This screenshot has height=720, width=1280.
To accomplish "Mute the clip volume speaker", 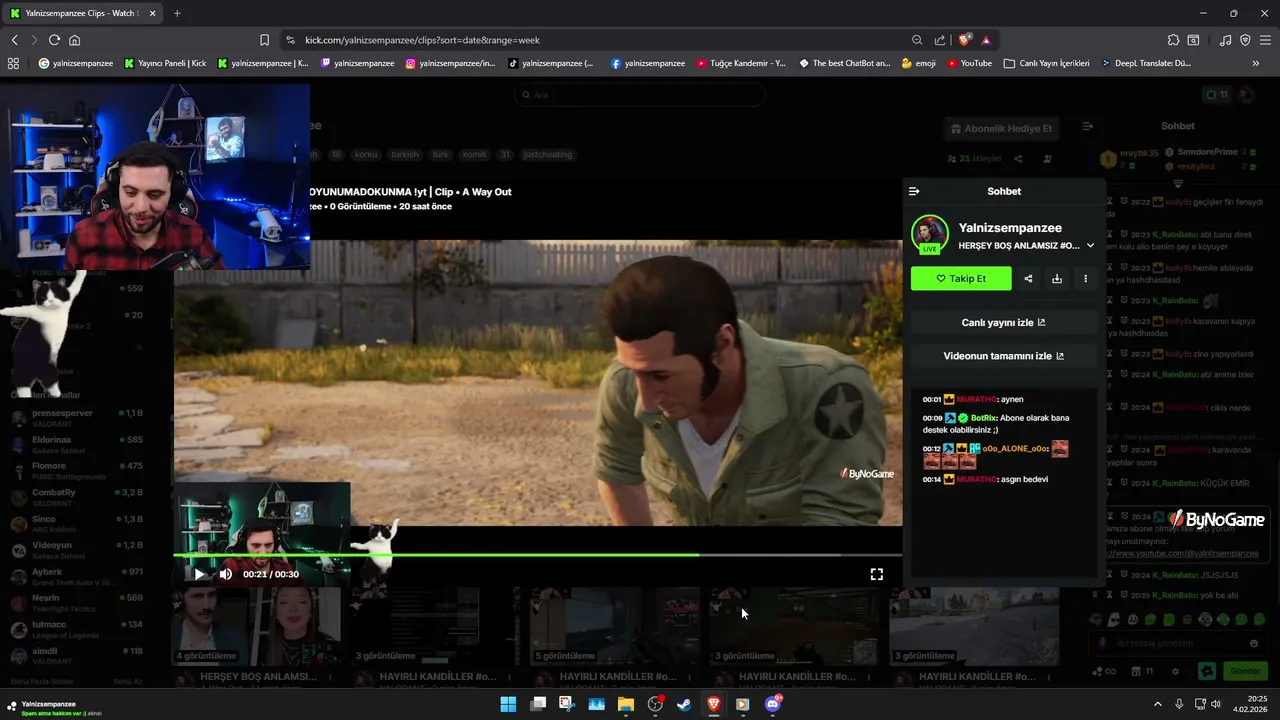I will click(226, 574).
